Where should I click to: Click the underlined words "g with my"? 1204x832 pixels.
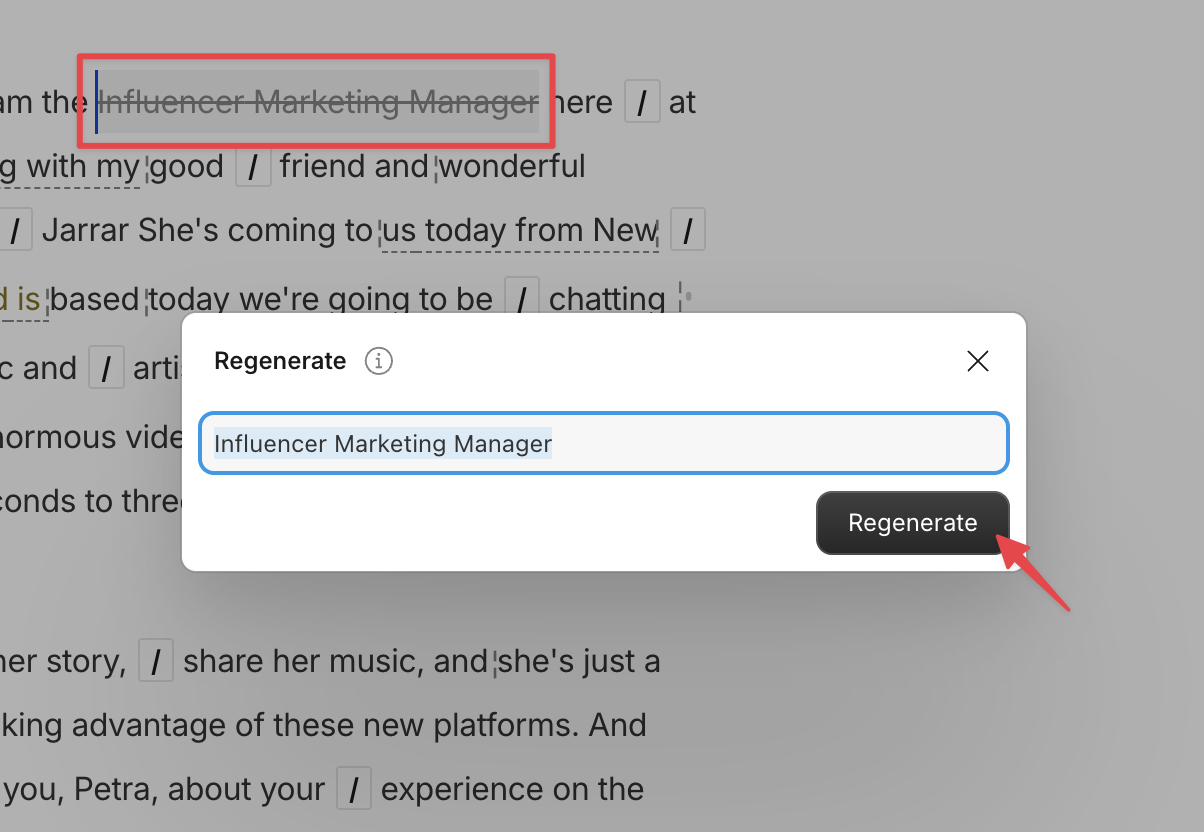click(69, 167)
